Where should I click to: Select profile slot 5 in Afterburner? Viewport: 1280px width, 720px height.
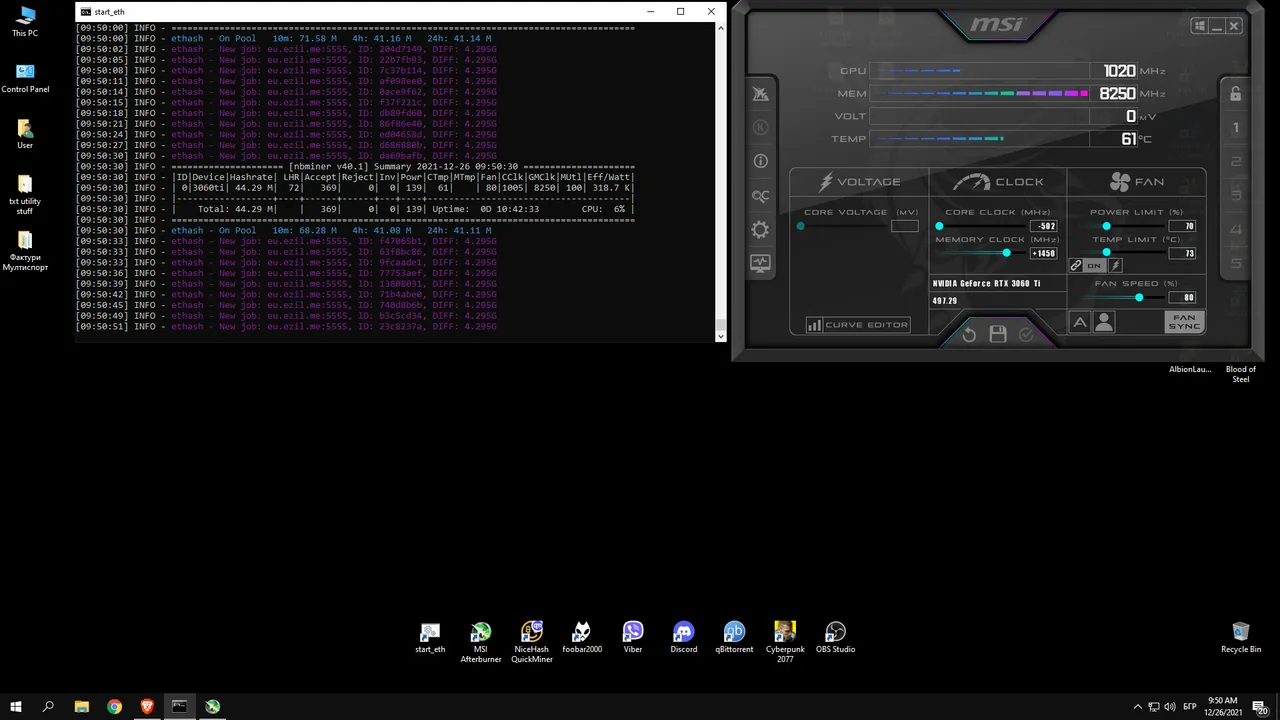click(1235, 264)
